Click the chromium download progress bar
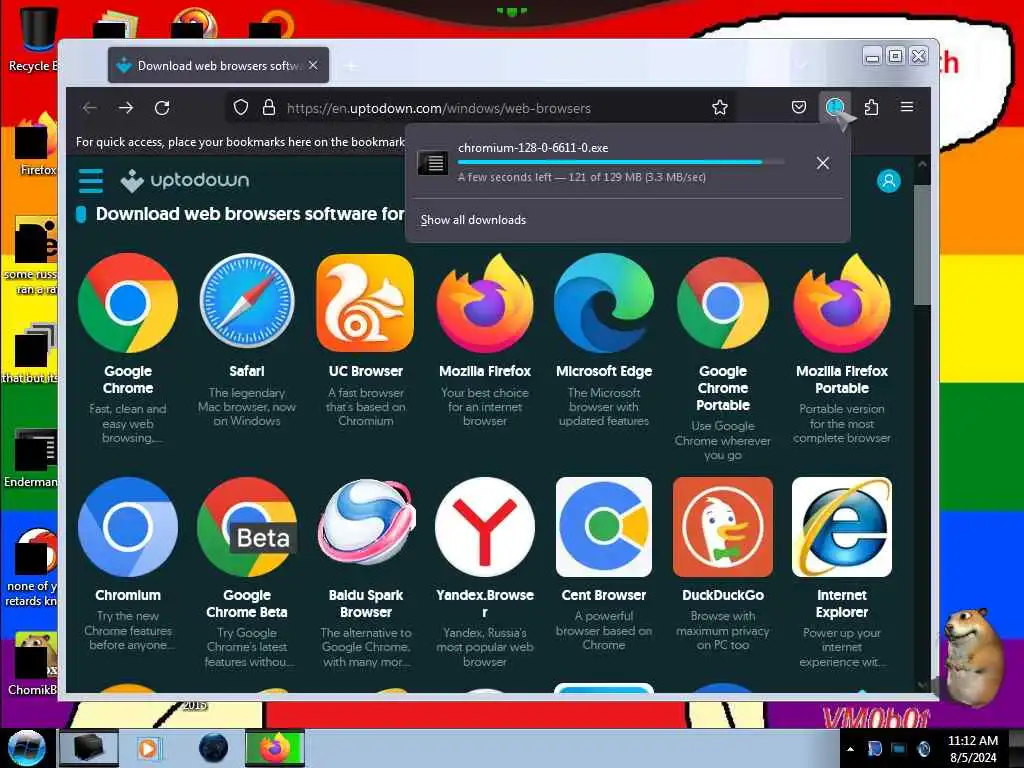 pyautogui.click(x=621, y=162)
